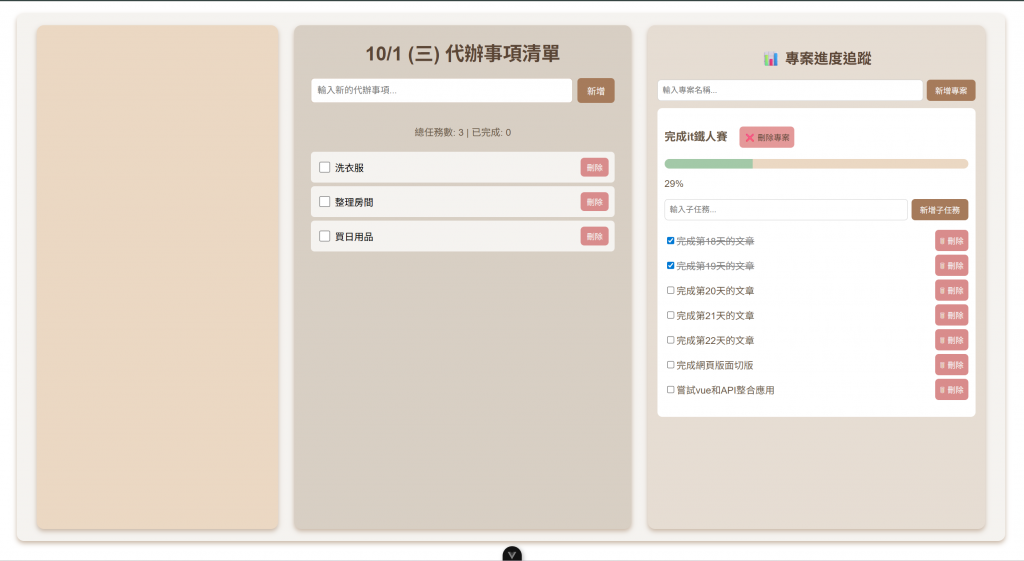Delete subtask 完成網頁版面切版
Image resolution: width=1024 pixels, height=561 pixels.
click(952, 365)
